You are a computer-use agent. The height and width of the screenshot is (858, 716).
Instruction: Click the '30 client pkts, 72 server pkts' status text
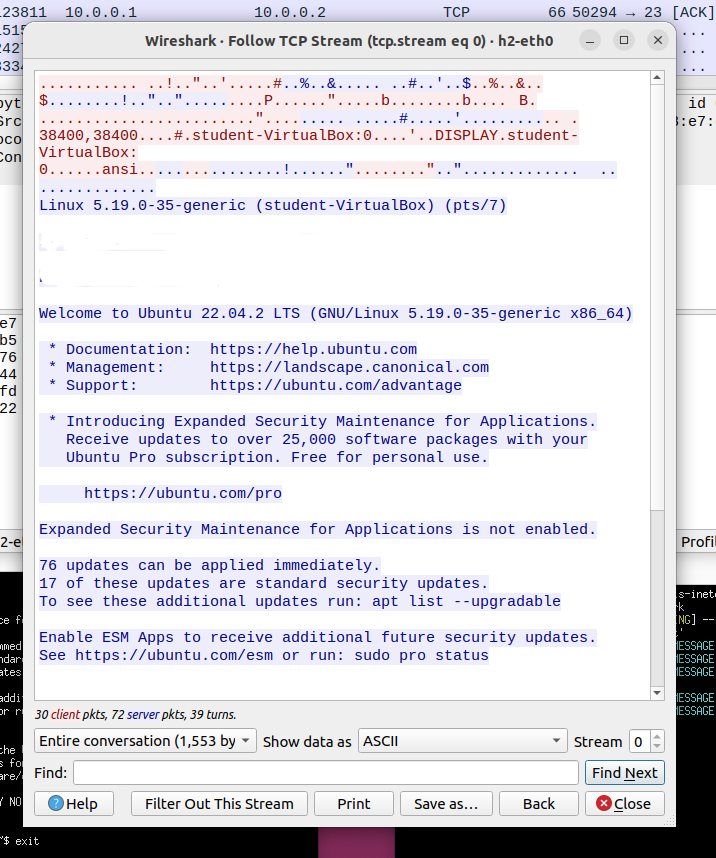pos(135,715)
